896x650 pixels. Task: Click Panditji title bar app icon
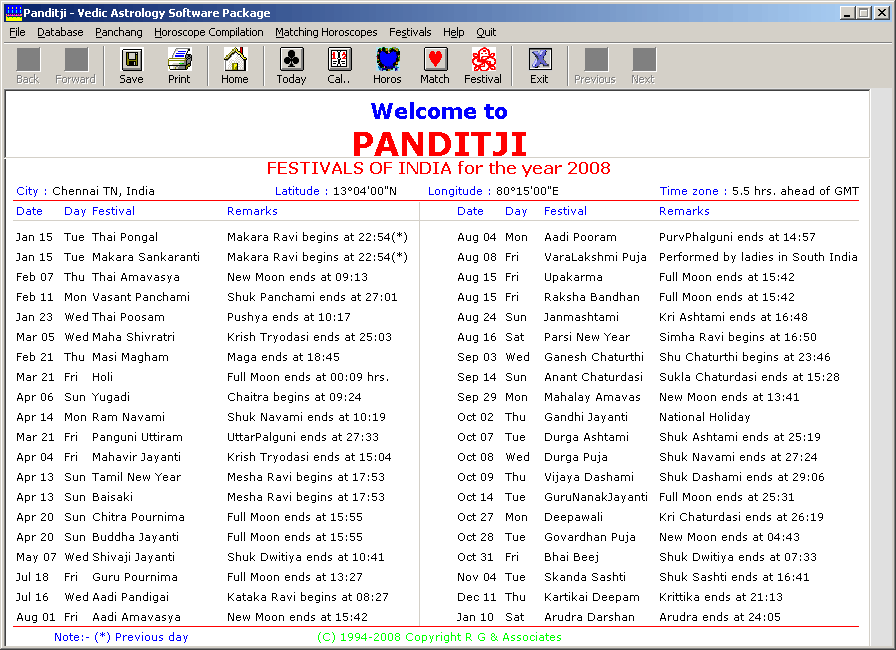13,13
